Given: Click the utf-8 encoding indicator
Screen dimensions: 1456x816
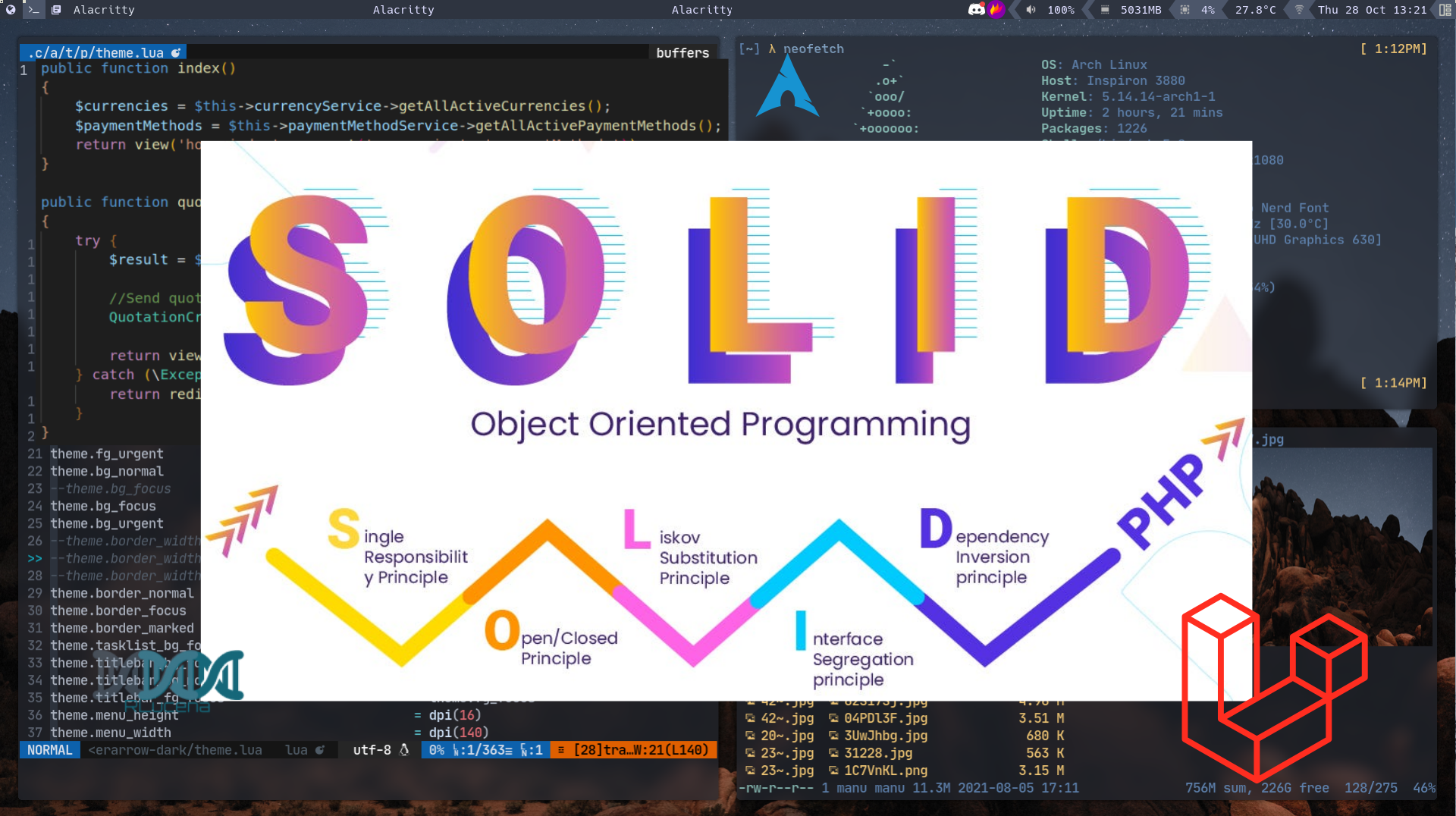Looking at the screenshot, I should click(x=372, y=750).
